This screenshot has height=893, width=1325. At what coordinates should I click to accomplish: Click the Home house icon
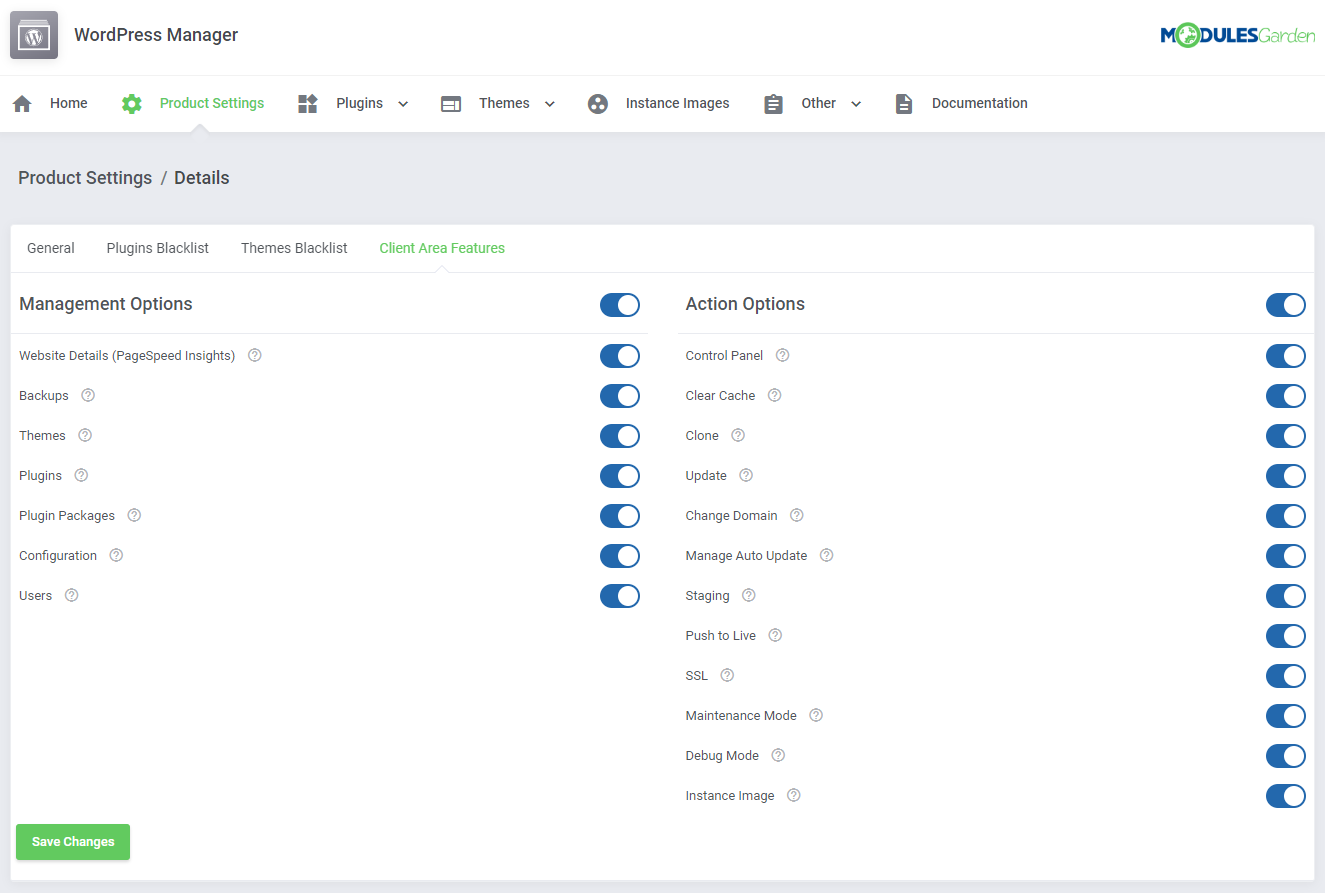click(x=22, y=104)
